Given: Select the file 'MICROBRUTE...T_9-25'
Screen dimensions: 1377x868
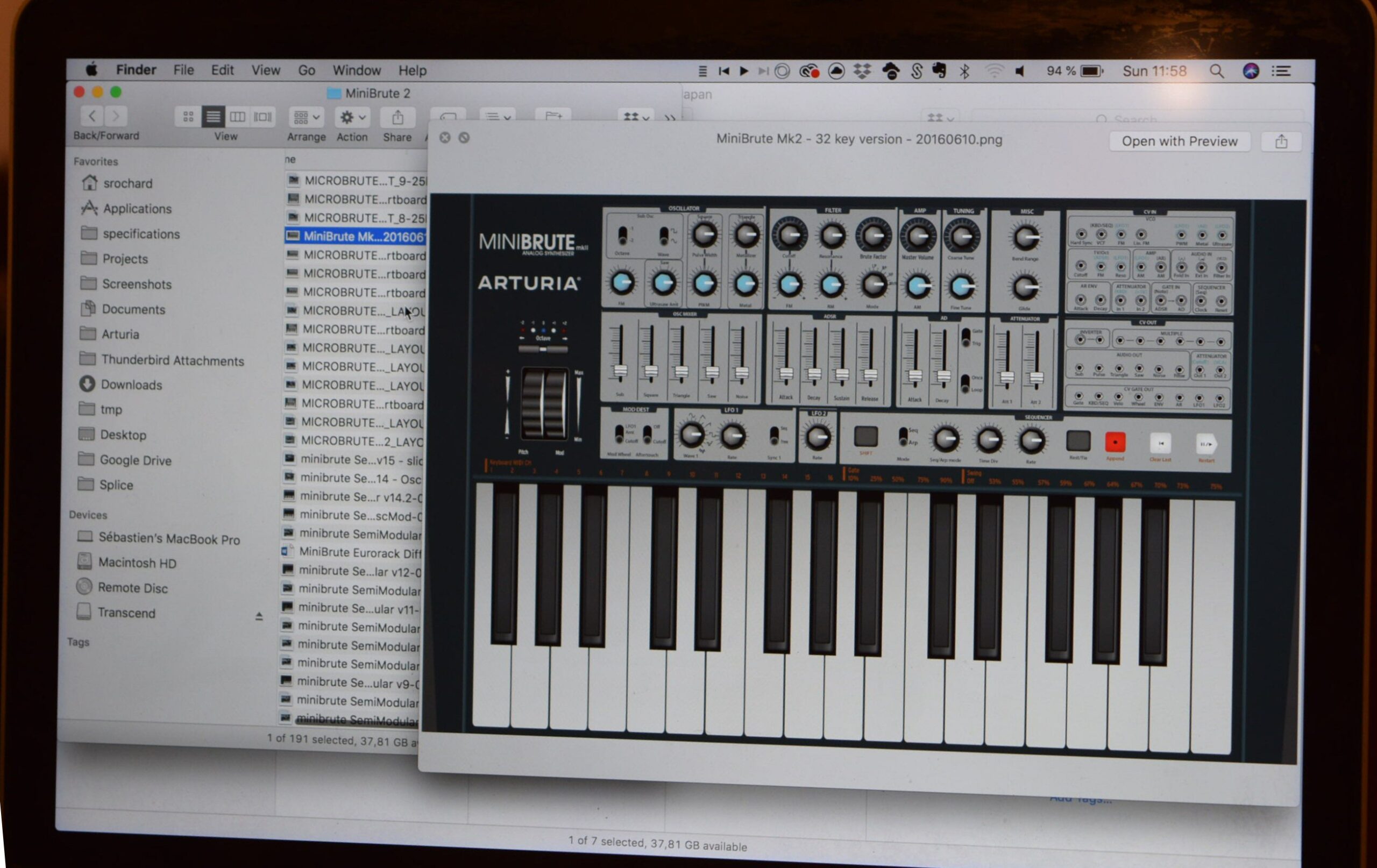Looking at the screenshot, I should click(x=356, y=181).
